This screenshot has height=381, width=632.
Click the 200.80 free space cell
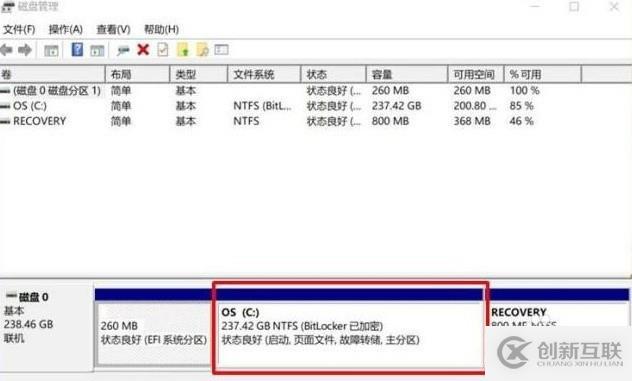tap(475, 106)
